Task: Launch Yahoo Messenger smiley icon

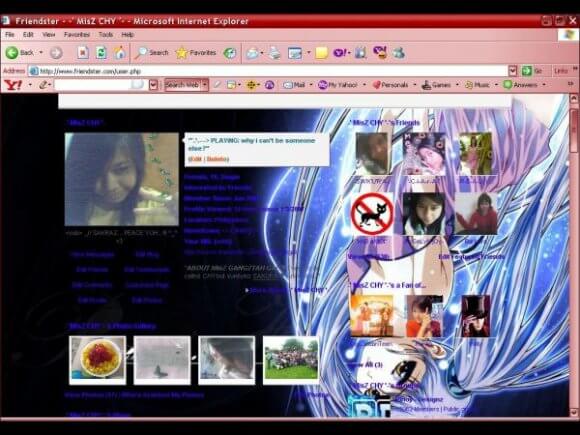Action: [x=380, y=53]
